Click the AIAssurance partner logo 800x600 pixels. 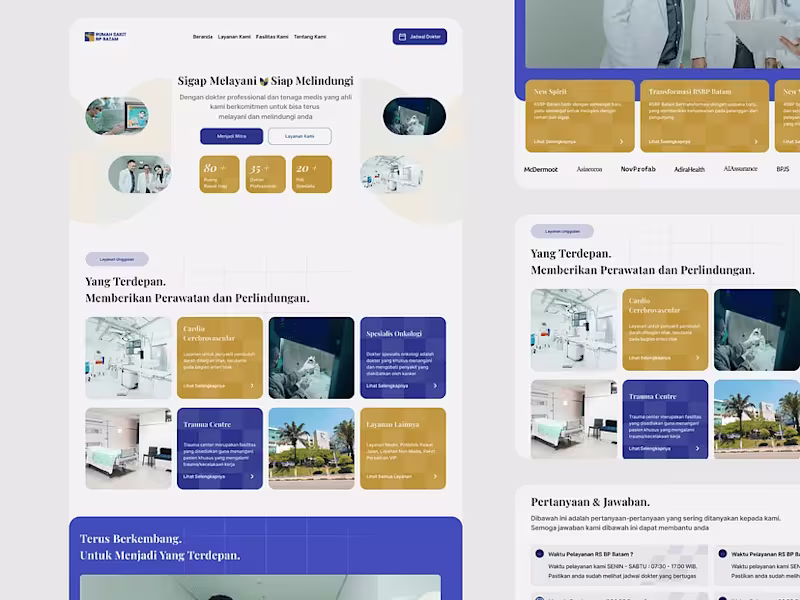point(740,169)
